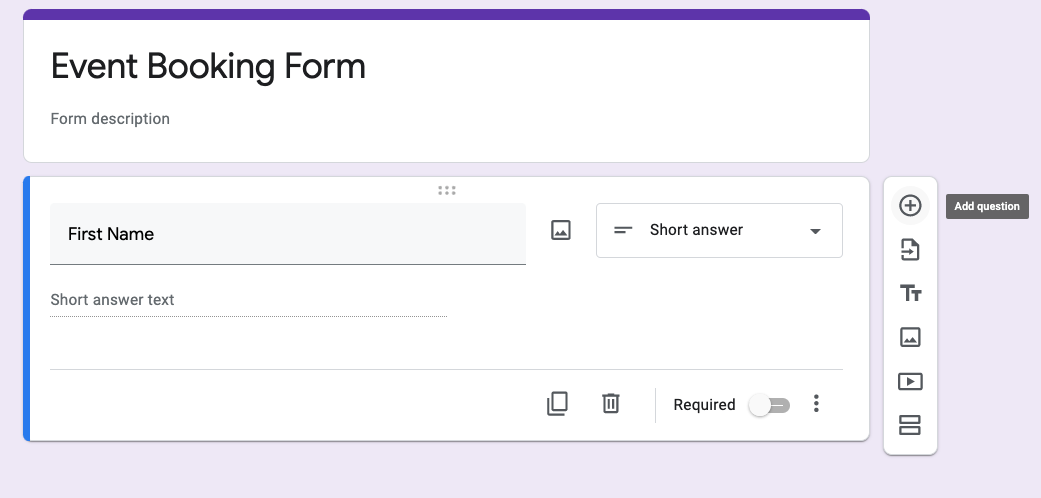1041x498 pixels.
Task: Click the Event Booking Form title
Action: coord(208,66)
